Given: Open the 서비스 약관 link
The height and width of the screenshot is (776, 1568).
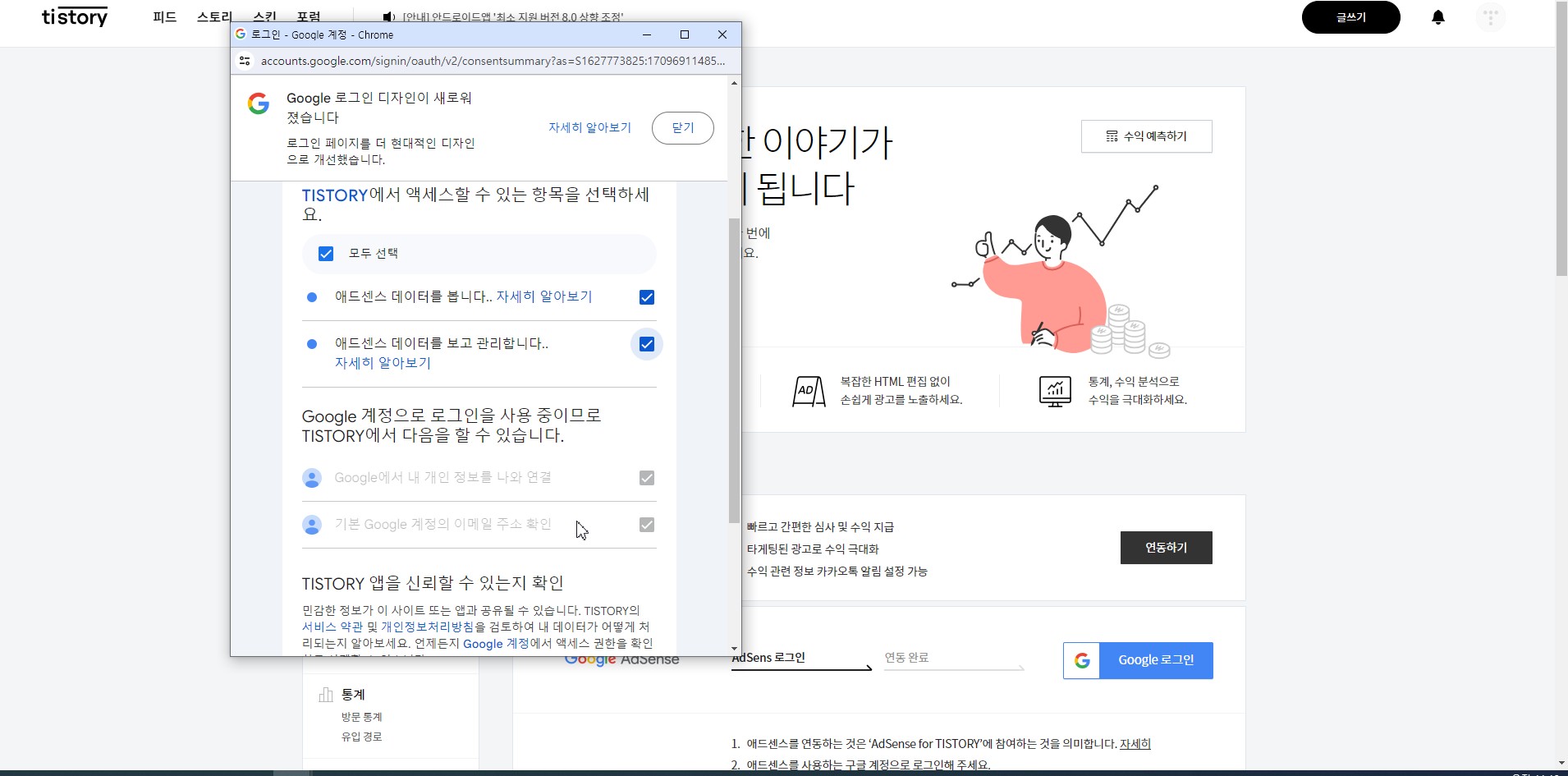Looking at the screenshot, I should click(332, 627).
